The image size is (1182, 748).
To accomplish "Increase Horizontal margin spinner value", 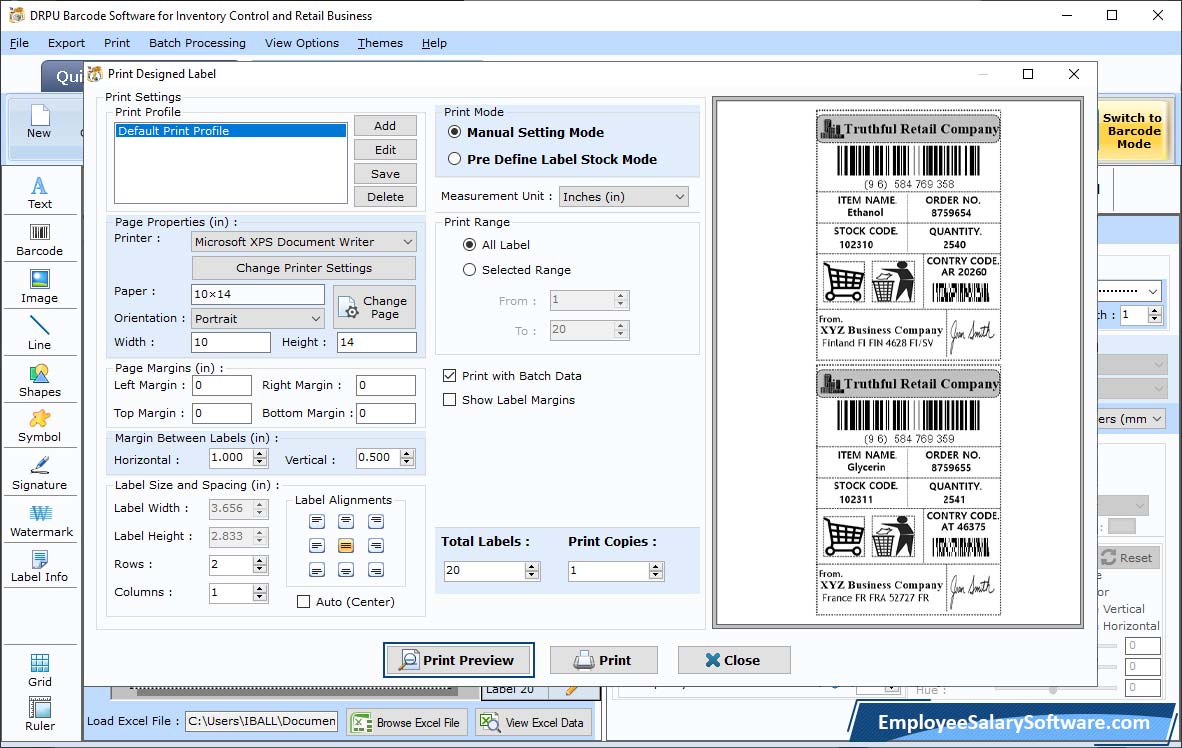I will click(x=260, y=453).
